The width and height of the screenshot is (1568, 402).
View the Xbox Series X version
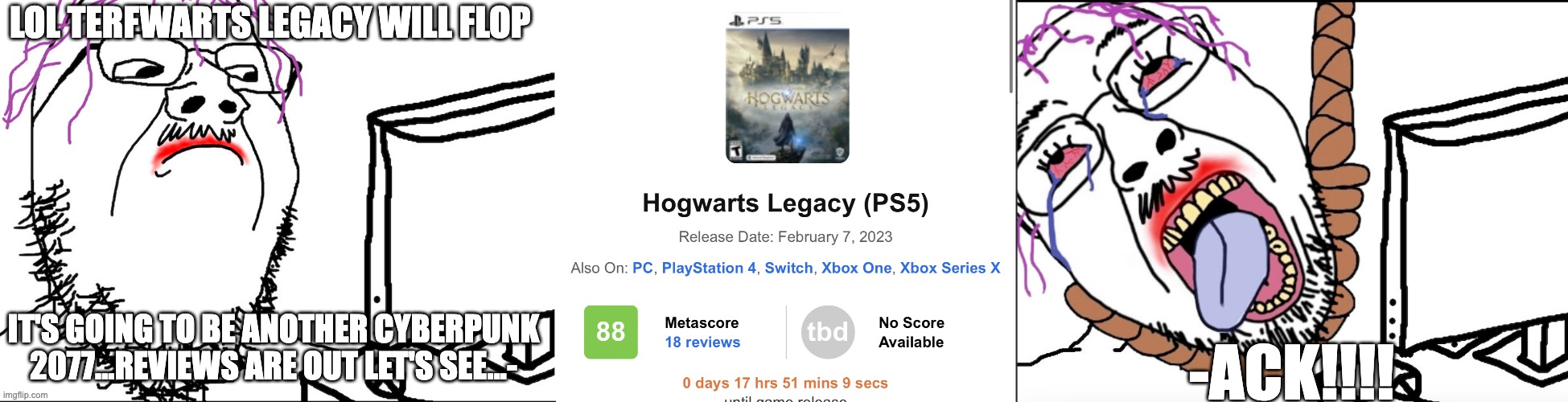[949, 269]
